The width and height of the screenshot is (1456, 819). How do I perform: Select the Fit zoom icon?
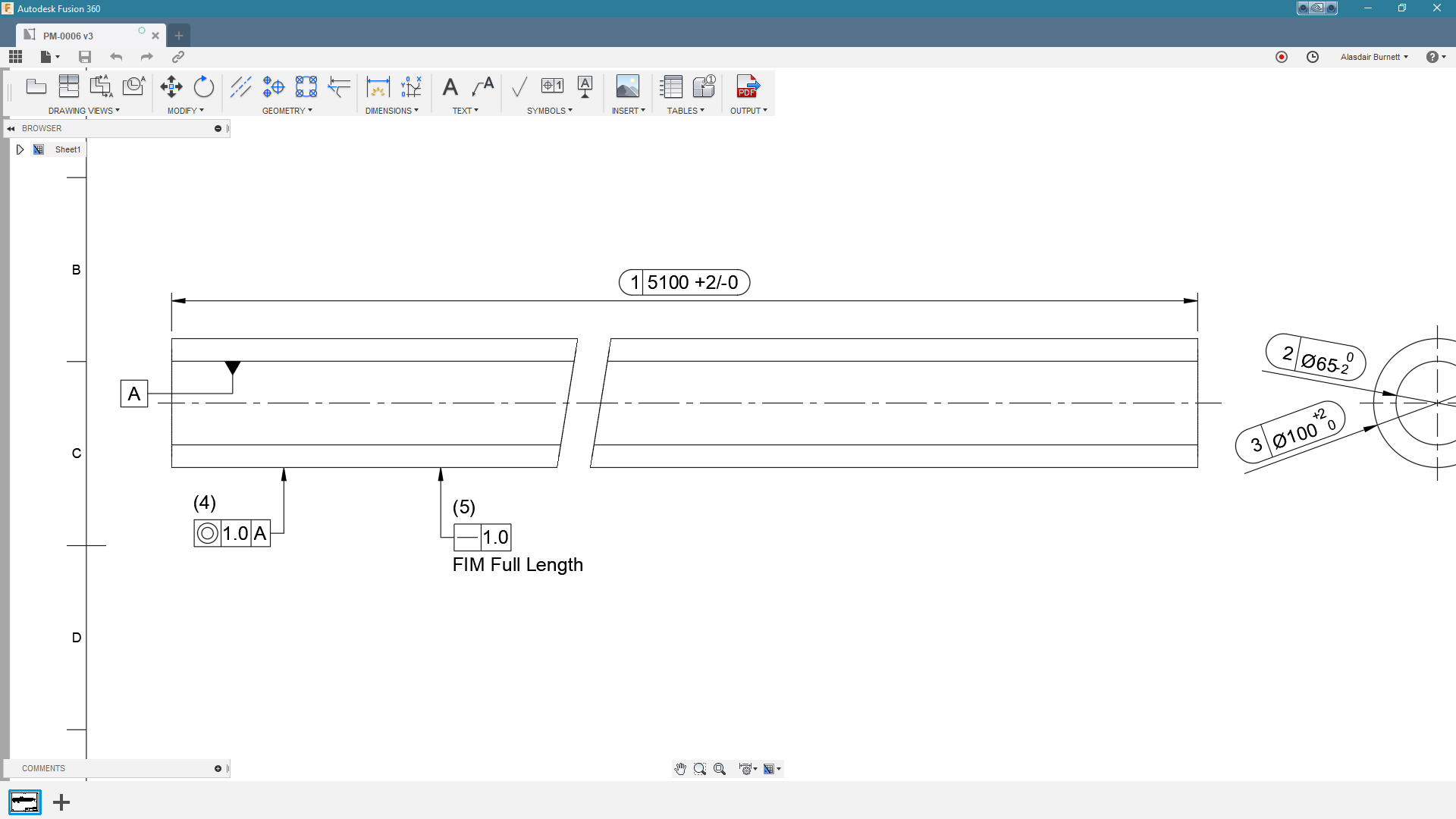pos(720,768)
